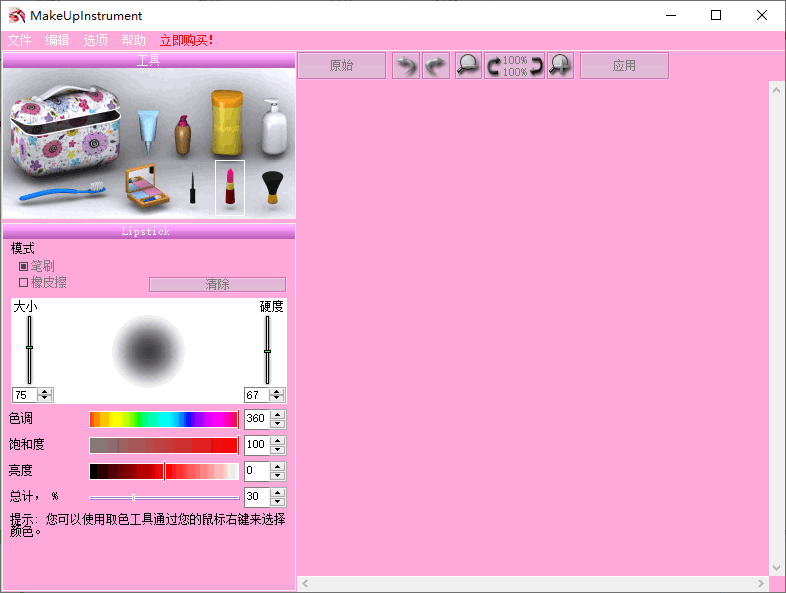
Task: Click the brush preview circle
Action: [148, 351]
